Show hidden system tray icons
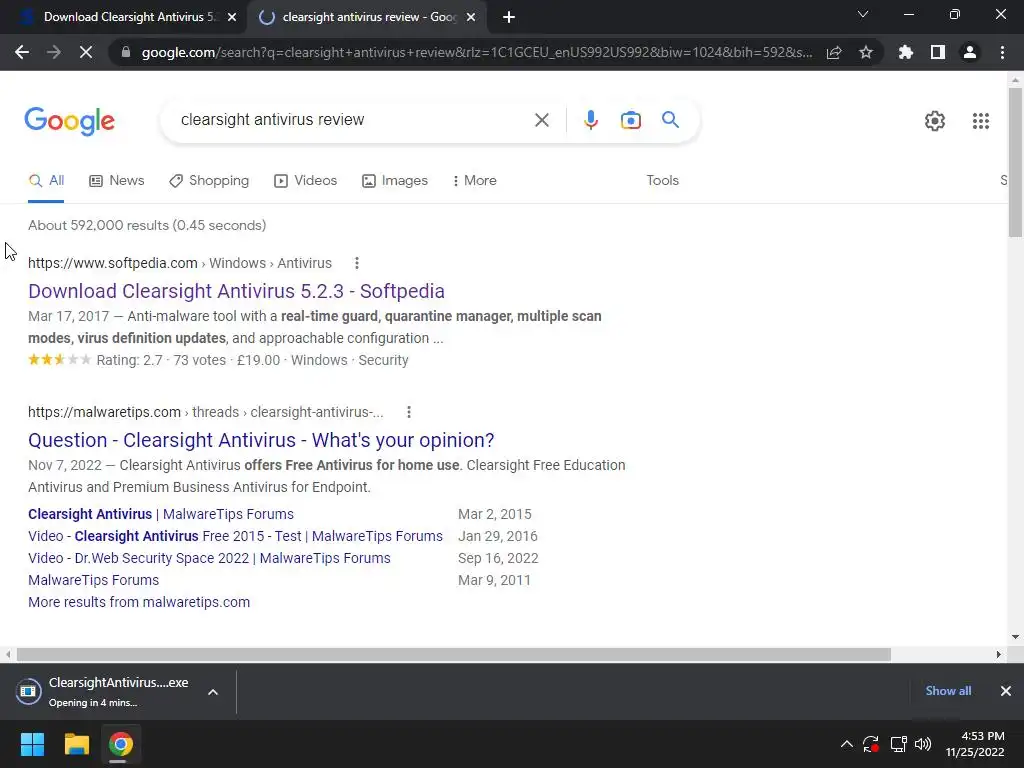This screenshot has width=1024, height=768. coord(846,744)
